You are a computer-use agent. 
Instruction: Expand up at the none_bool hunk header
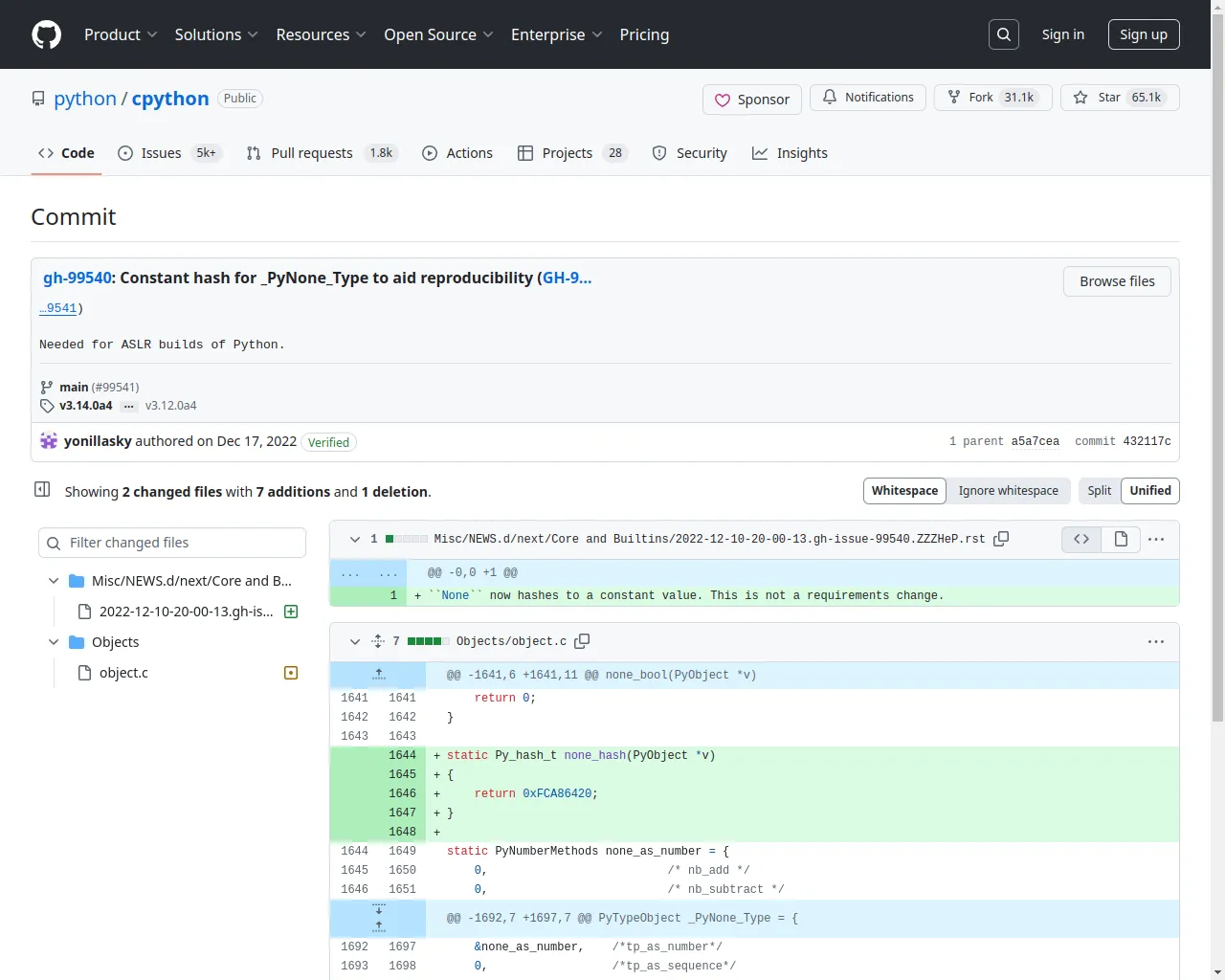[378, 675]
